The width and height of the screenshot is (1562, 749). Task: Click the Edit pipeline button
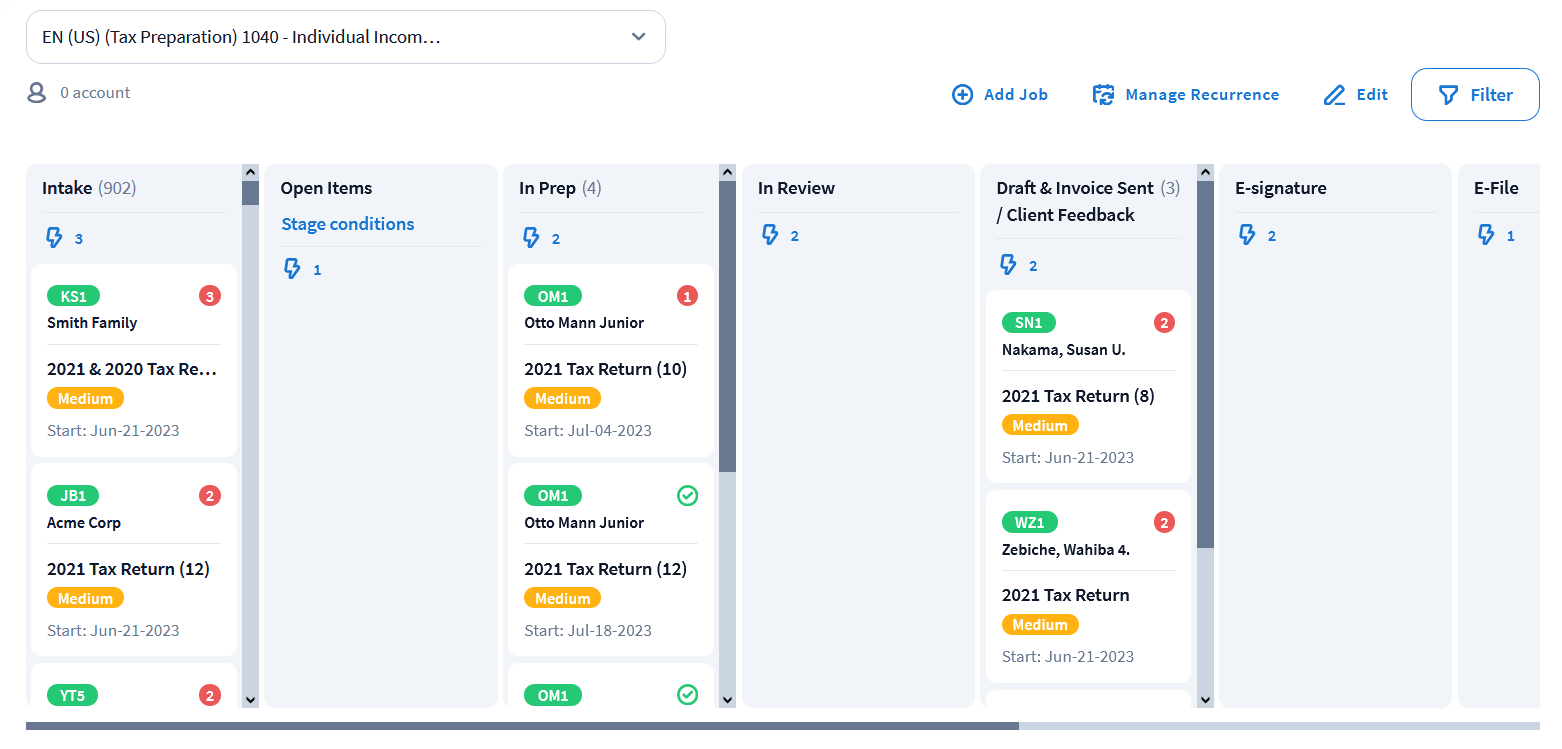coord(1355,95)
